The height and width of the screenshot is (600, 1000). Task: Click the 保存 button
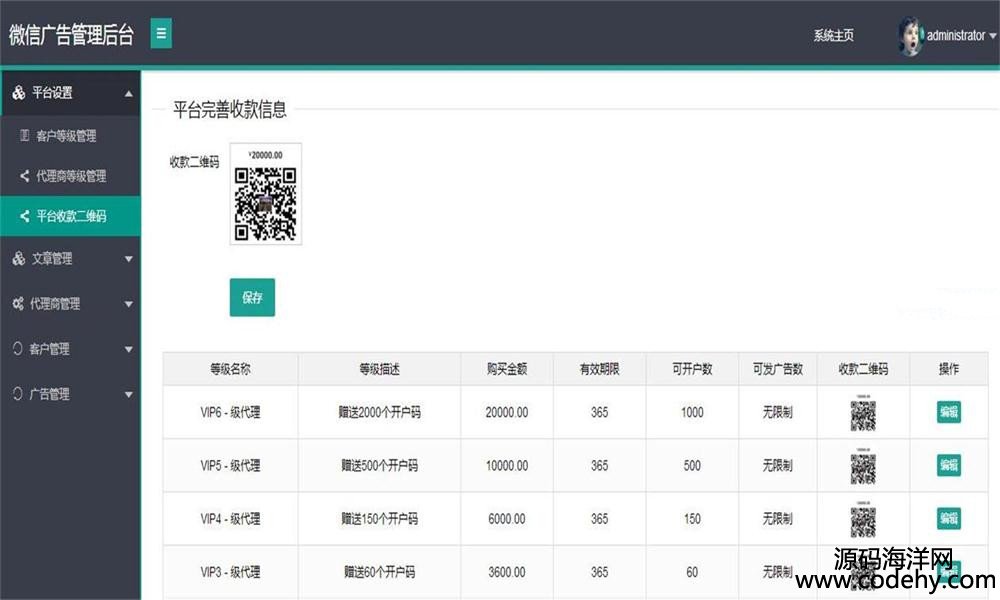[252, 298]
